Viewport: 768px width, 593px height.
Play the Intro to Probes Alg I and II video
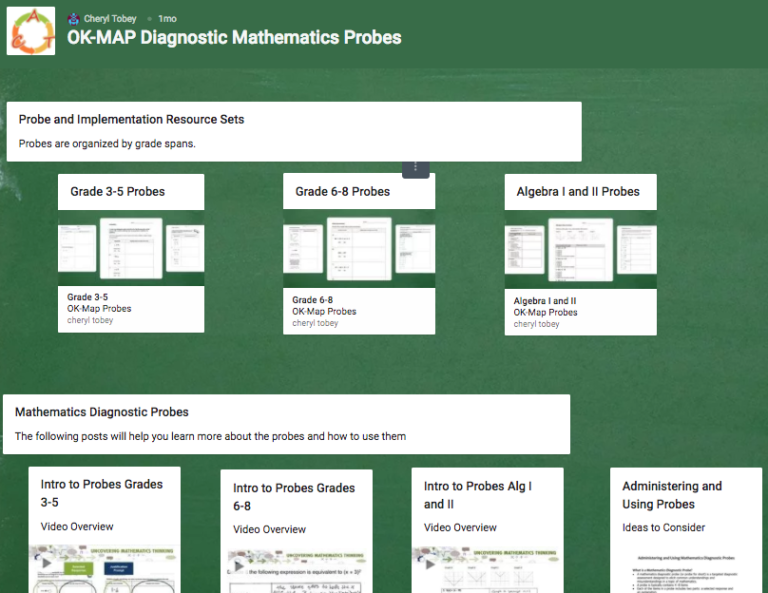430,564
